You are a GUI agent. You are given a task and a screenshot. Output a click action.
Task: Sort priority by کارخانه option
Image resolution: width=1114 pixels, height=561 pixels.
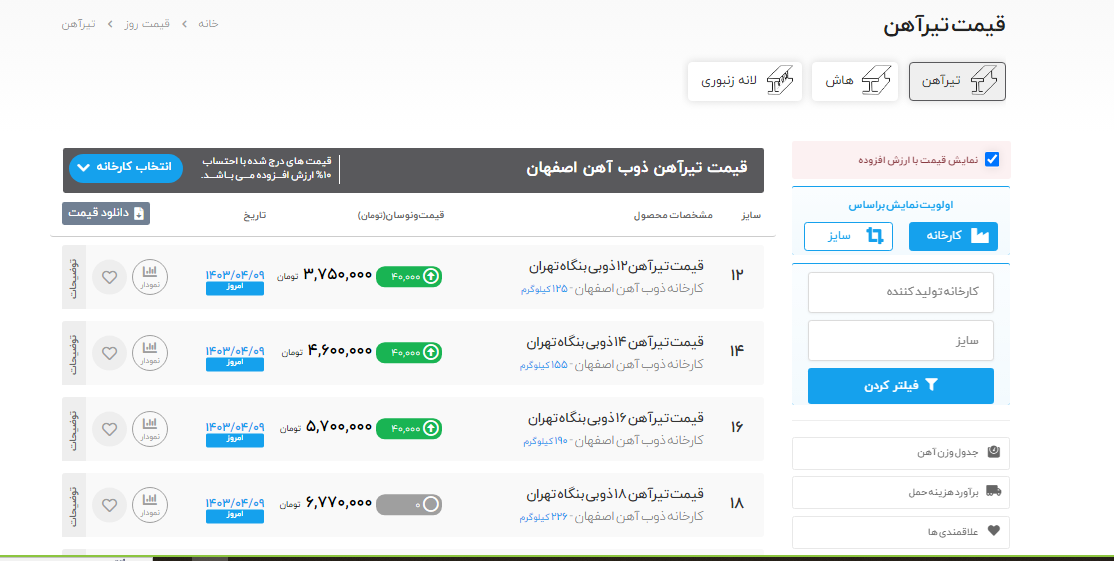[x=953, y=236]
